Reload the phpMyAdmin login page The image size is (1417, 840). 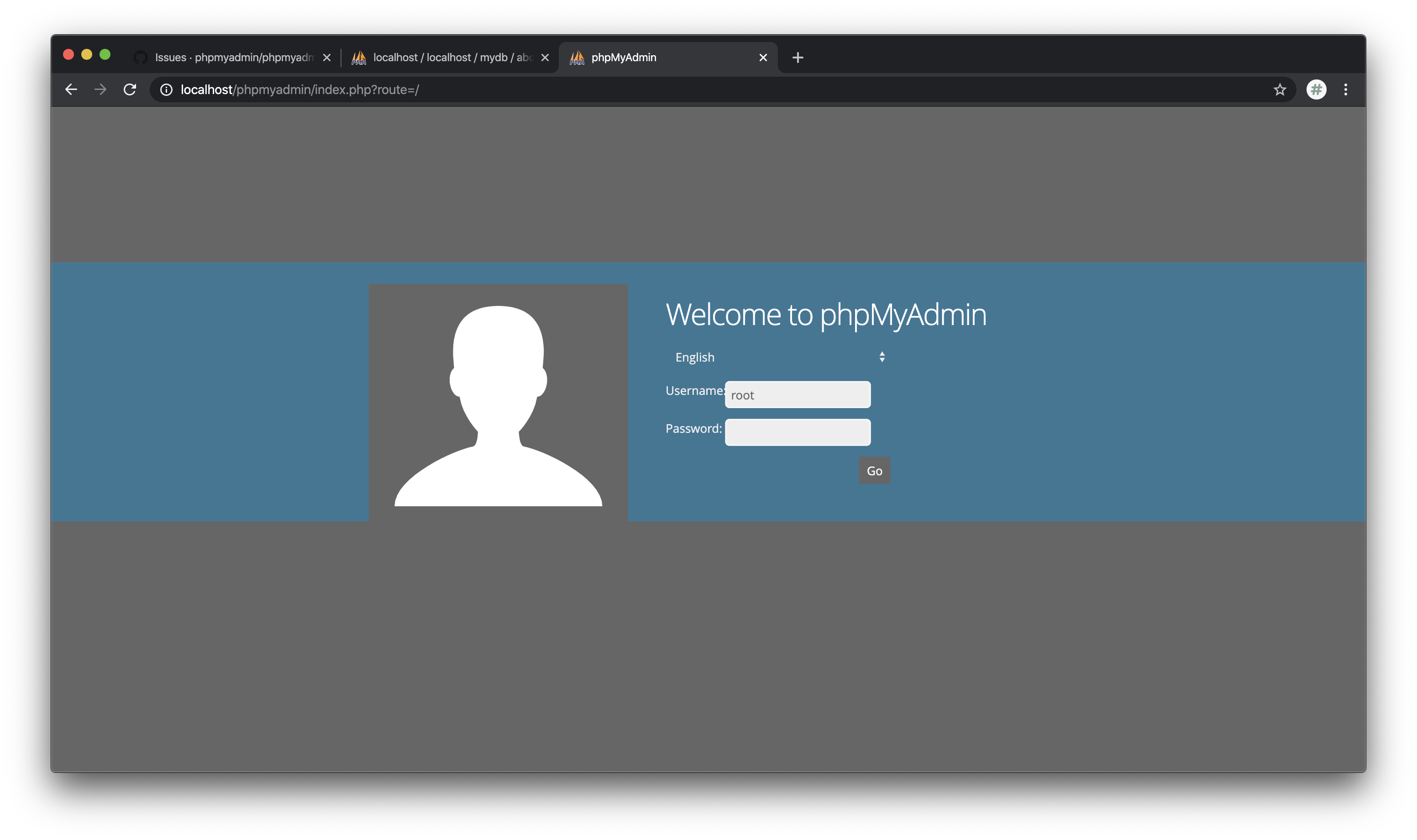click(x=130, y=89)
